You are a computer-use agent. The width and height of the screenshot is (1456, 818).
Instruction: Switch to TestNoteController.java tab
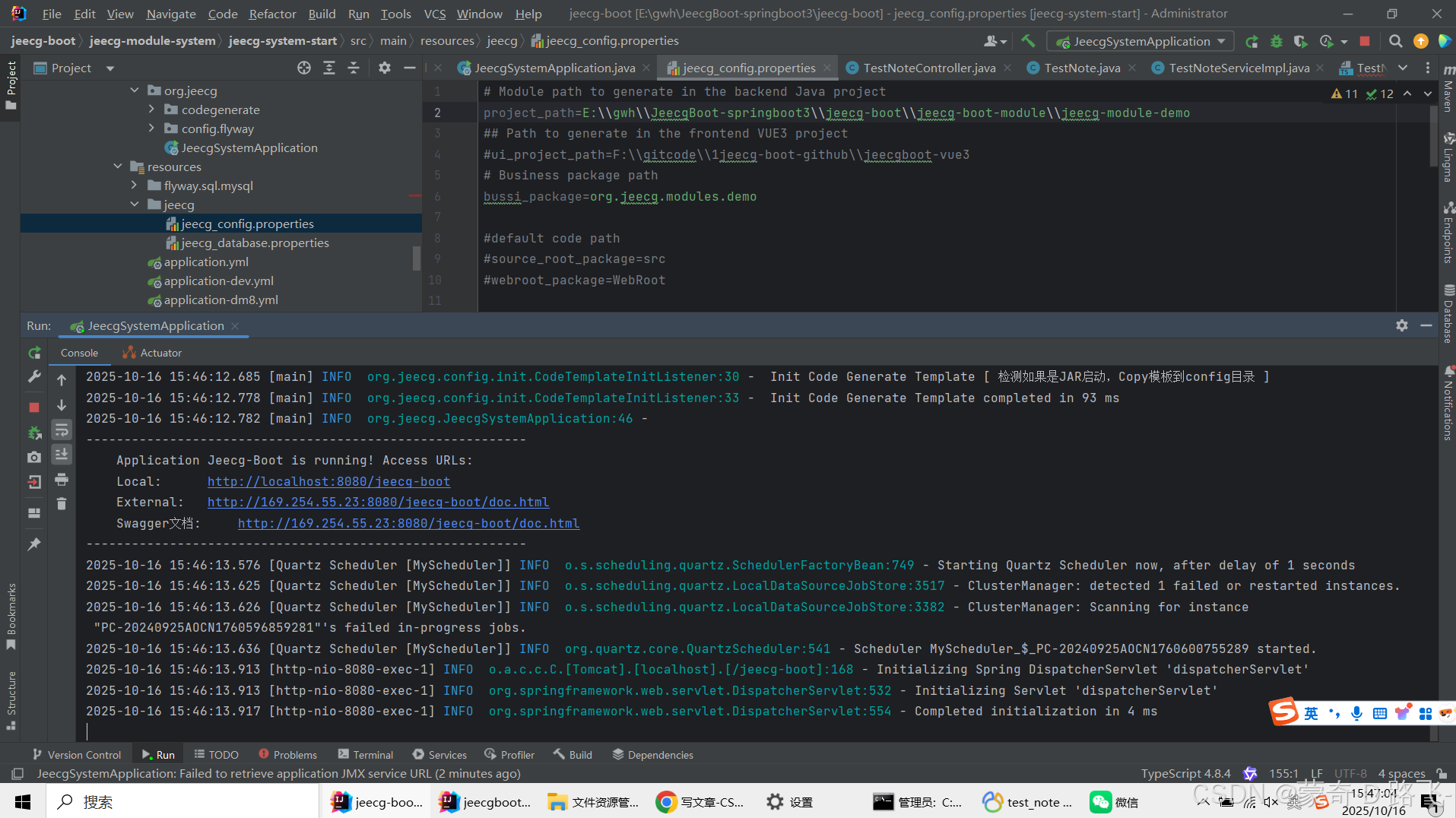click(928, 68)
